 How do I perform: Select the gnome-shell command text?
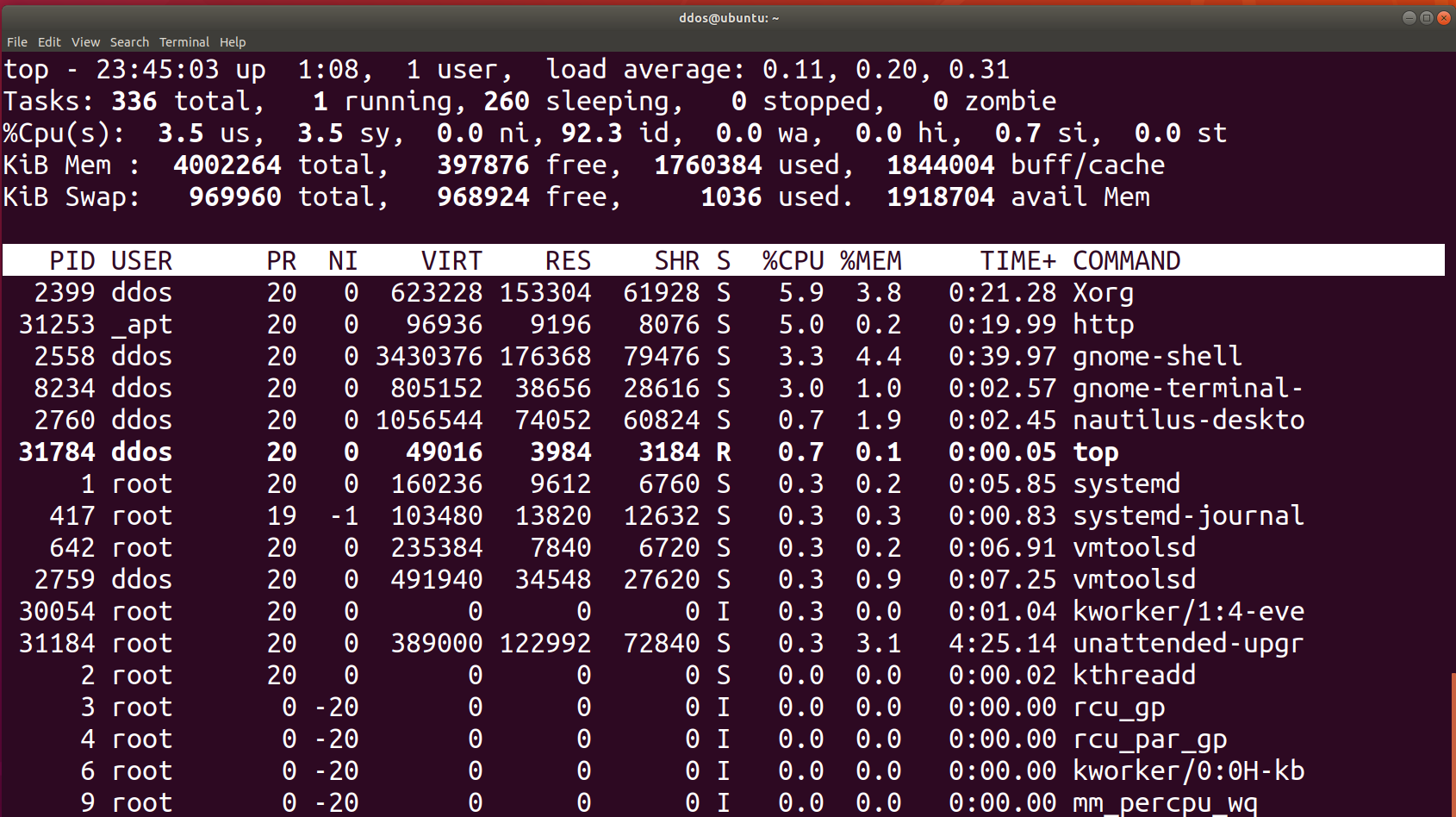1158,357
